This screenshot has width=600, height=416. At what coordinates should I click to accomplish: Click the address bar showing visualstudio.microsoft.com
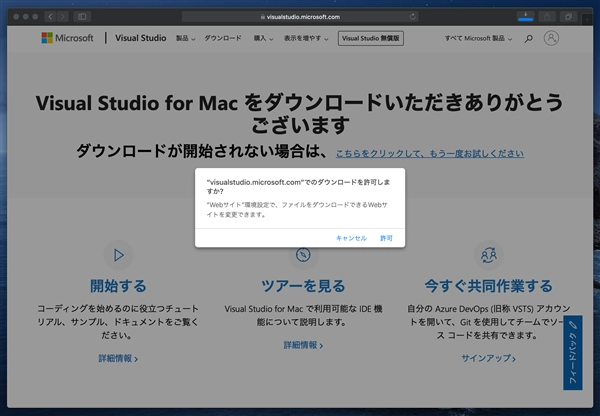300,17
